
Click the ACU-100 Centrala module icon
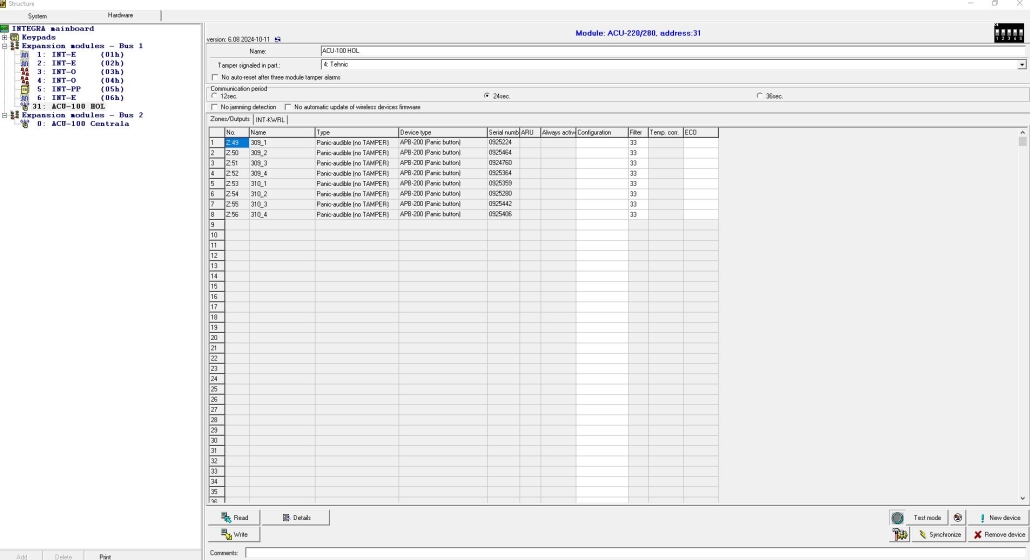[x=25, y=123]
